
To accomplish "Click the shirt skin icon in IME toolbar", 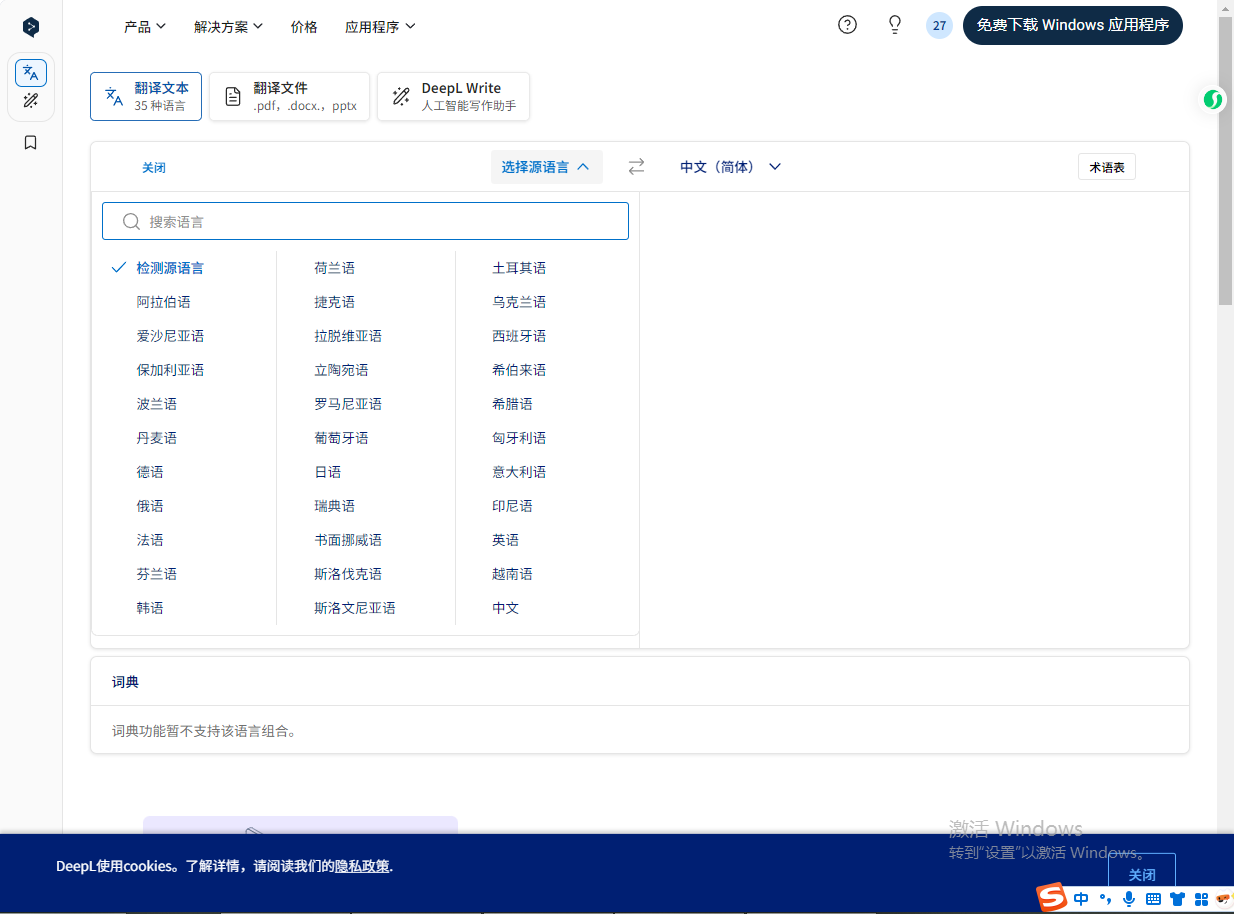I will (1177, 899).
